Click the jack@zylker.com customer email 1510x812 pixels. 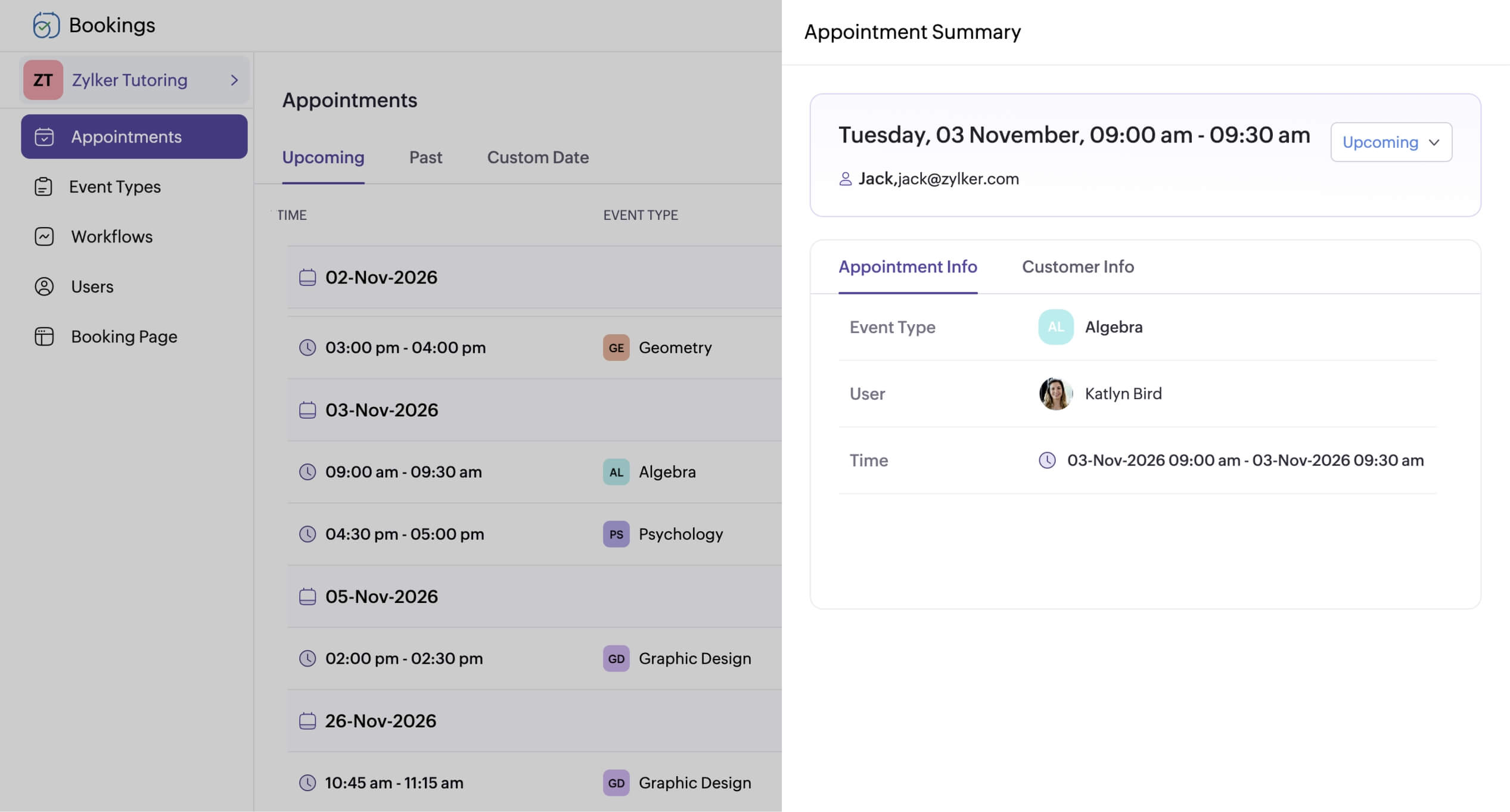(958, 179)
